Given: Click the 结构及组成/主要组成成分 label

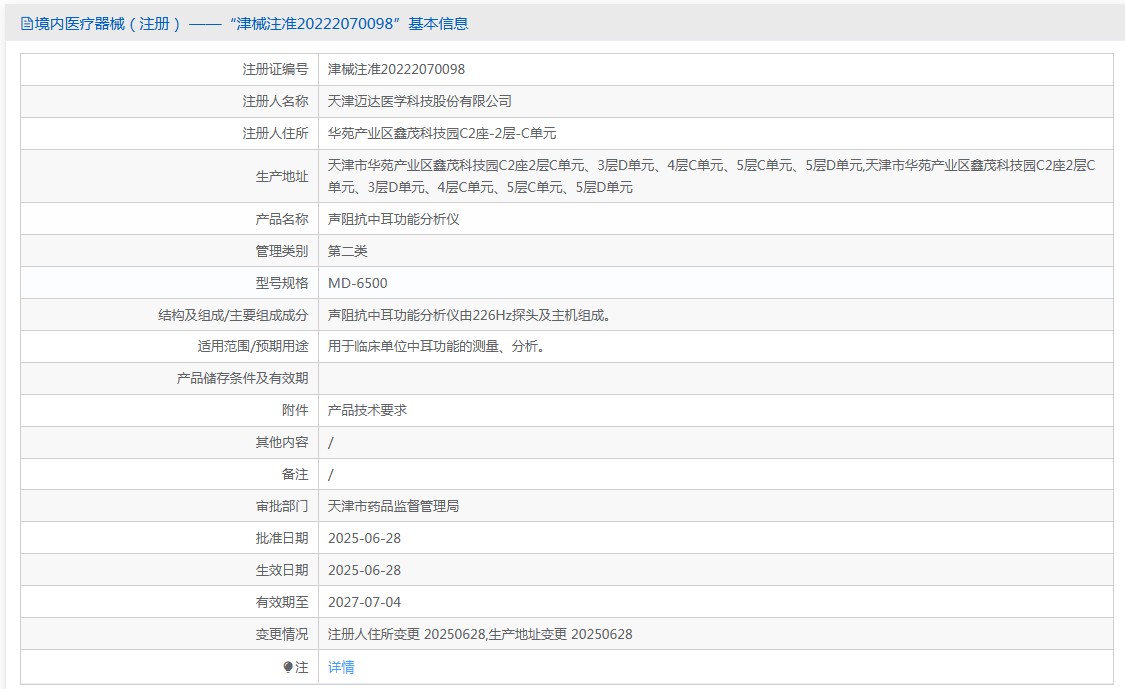Looking at the screenshot, I should pos(233,315).
